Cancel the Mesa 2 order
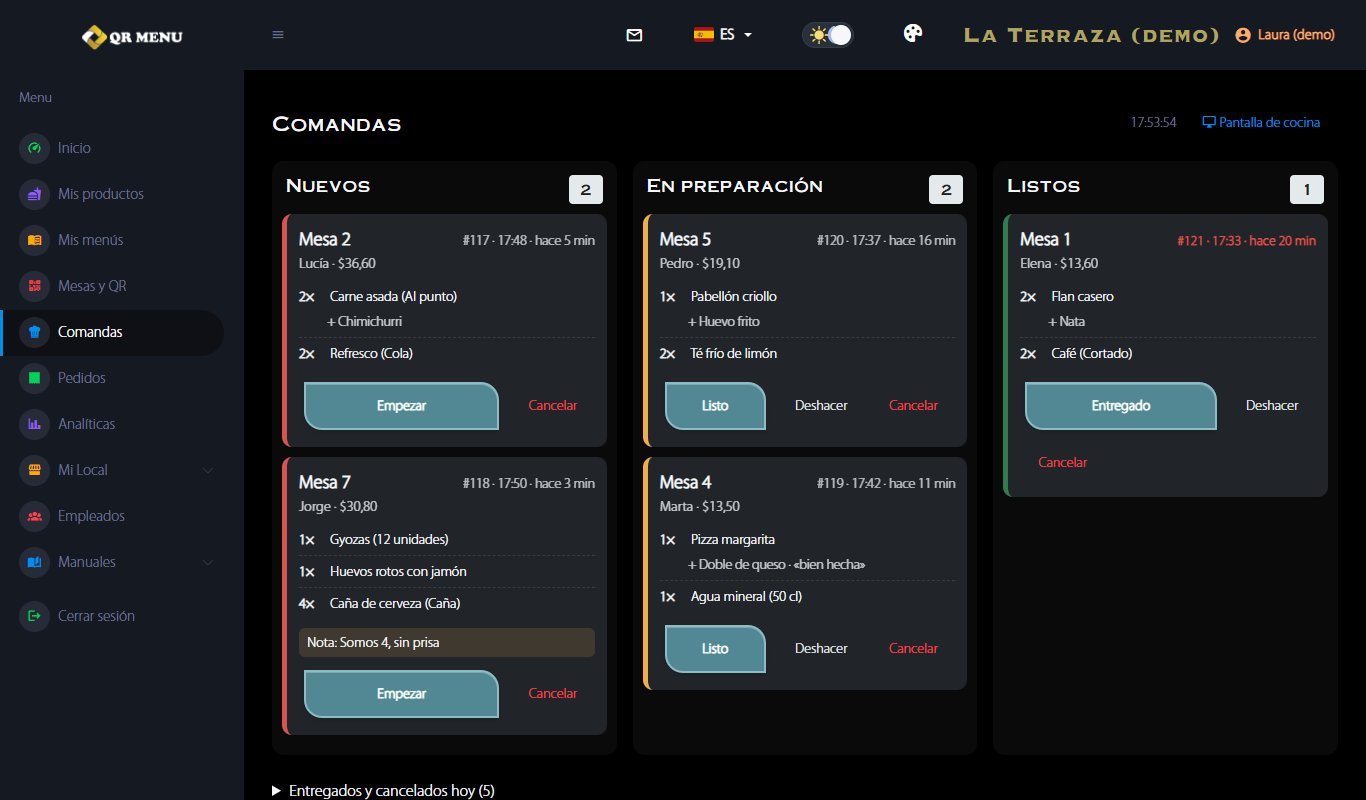The image size is (1366, 800). coord(553,406)
